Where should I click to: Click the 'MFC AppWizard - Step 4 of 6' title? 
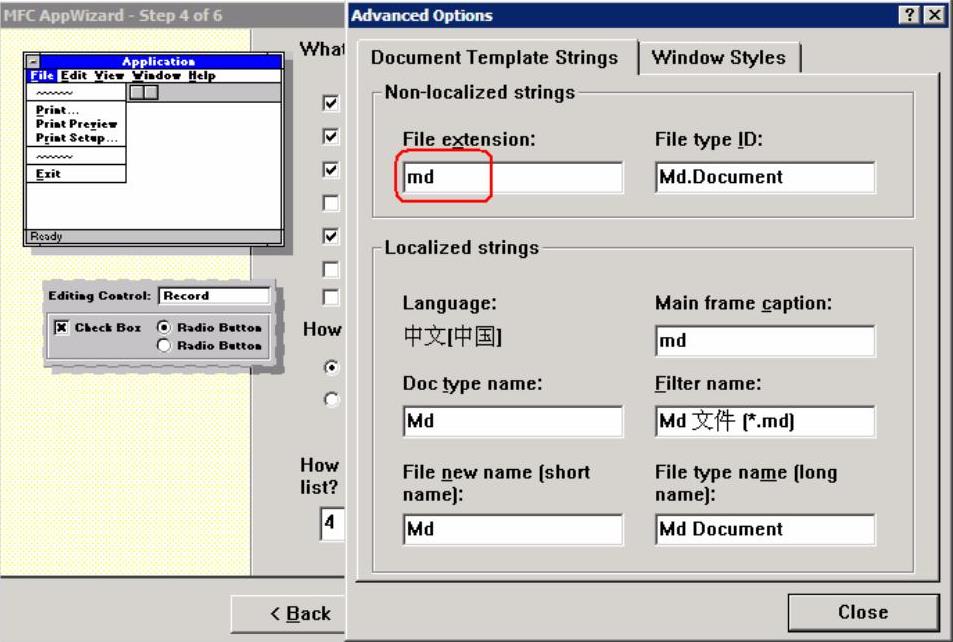[113, 15]
